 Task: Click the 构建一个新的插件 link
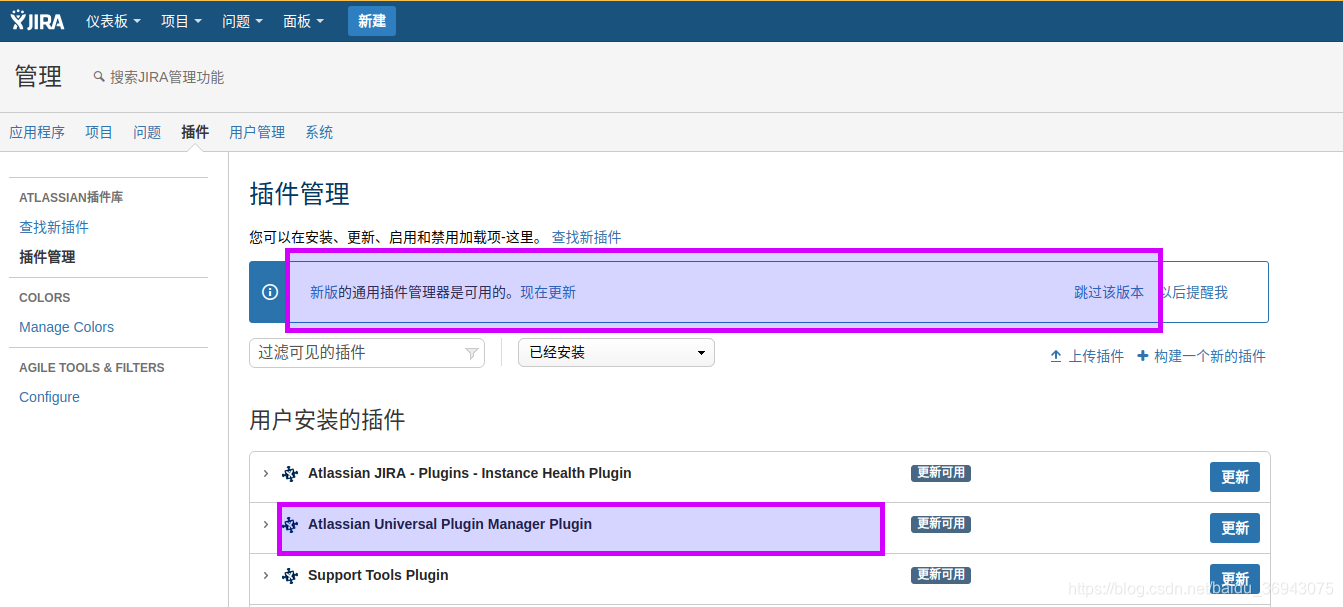(1210, 356)
